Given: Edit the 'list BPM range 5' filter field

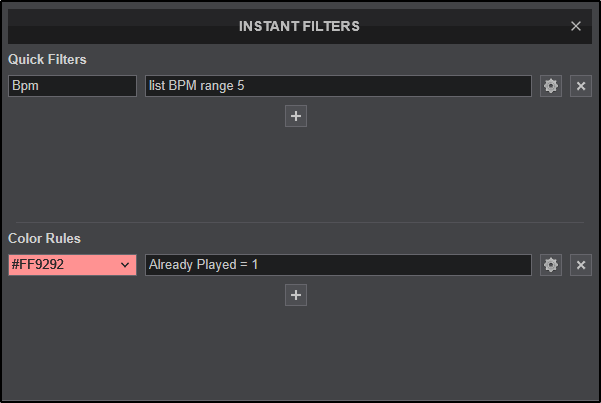Looking at the screenshot, I should click(338, 86).
